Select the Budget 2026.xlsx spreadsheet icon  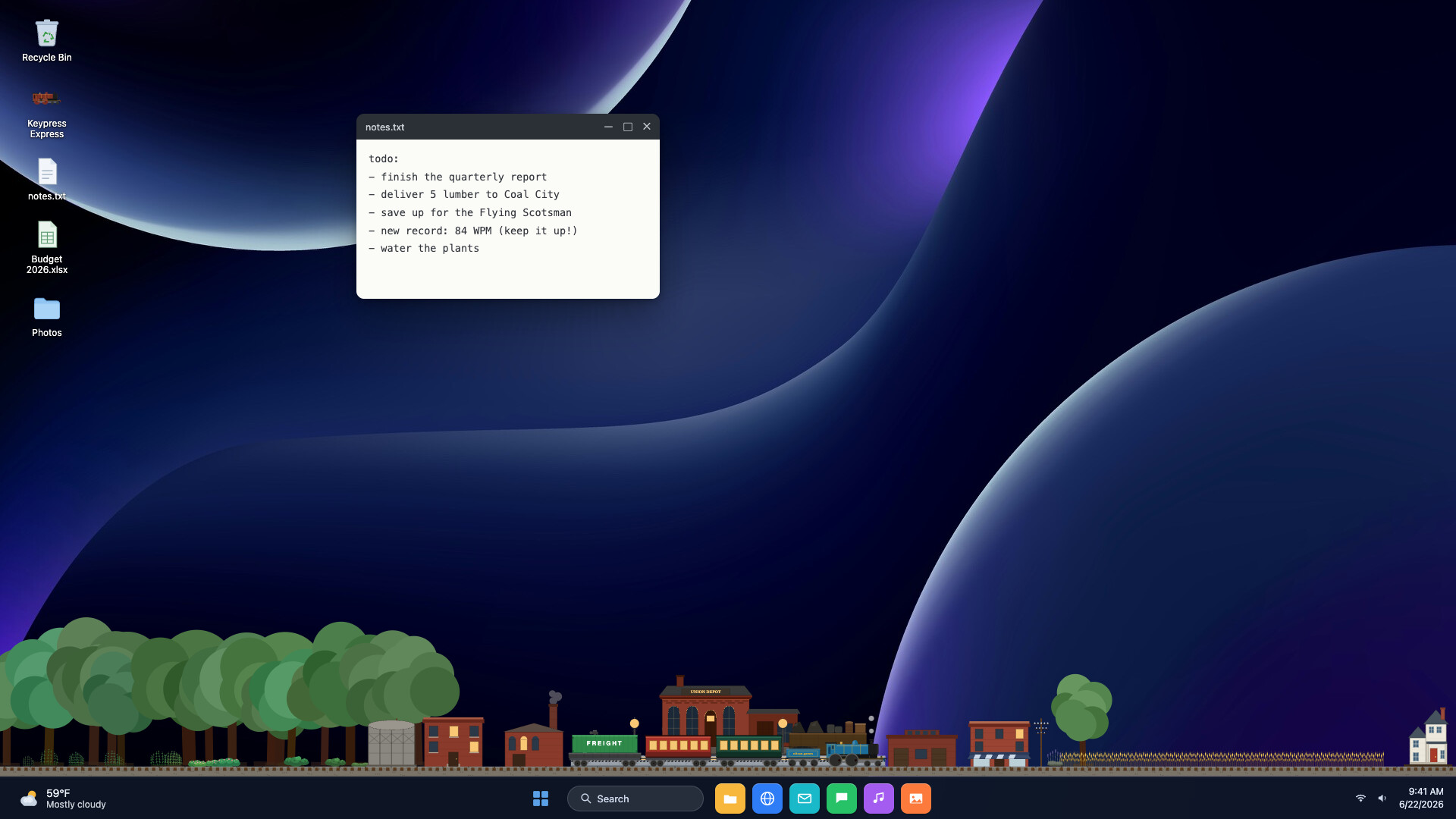coord(46,247)
